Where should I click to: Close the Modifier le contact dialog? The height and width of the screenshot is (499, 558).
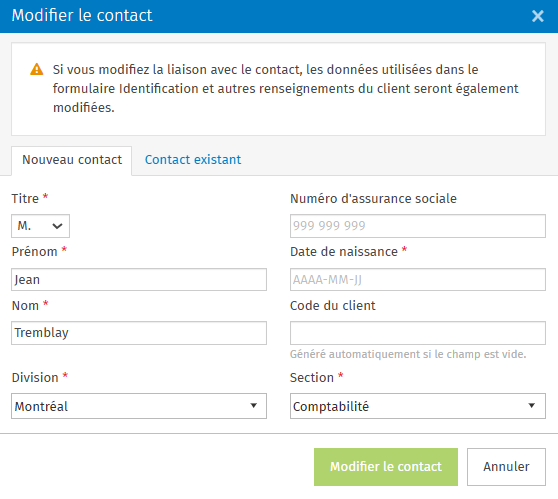(x=537, y=16)
